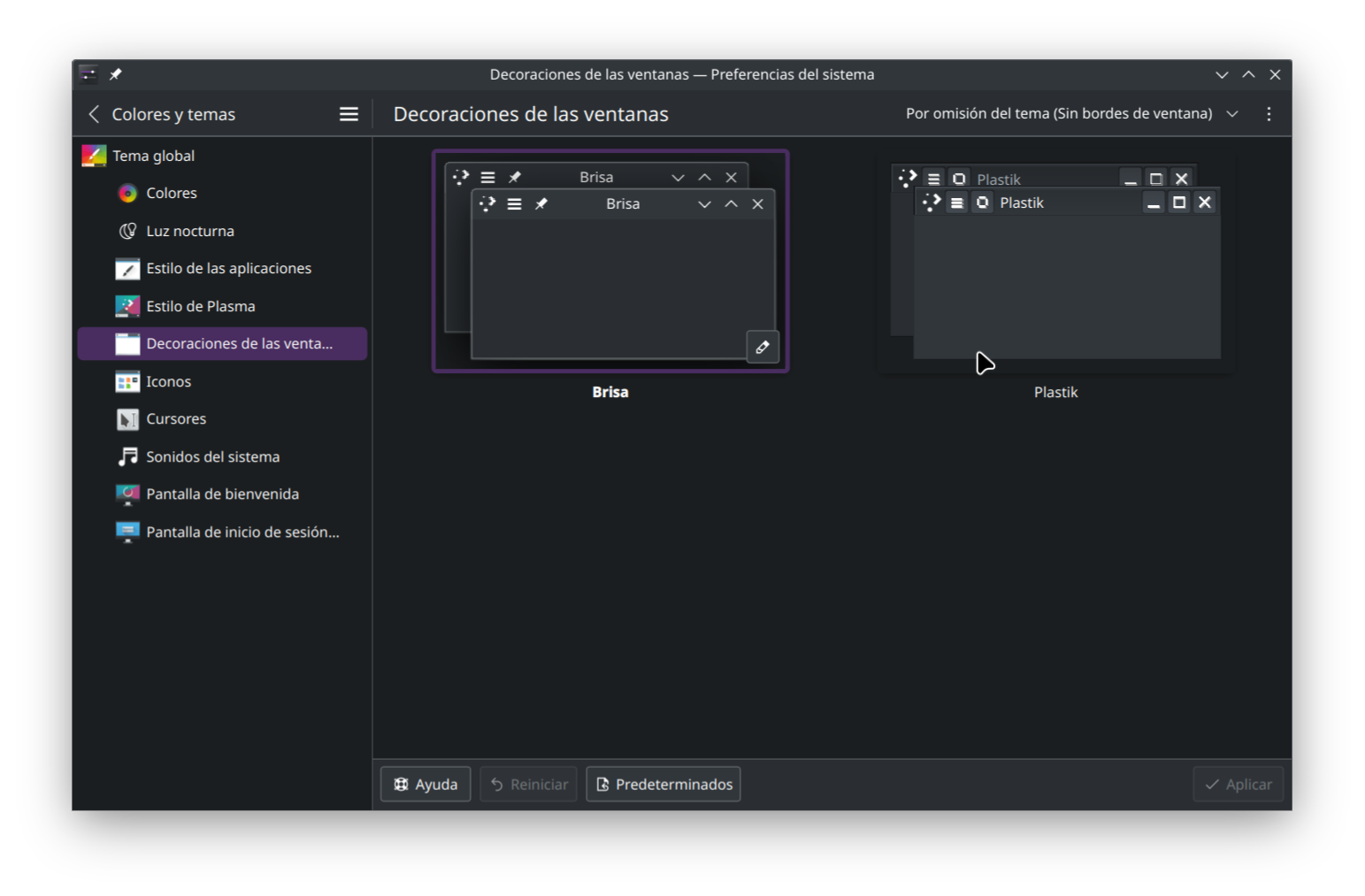This screenshot has width=1365, height=896.
Task: Select the Brisa decoration theme preview
Action: click(x=610, y=261)
